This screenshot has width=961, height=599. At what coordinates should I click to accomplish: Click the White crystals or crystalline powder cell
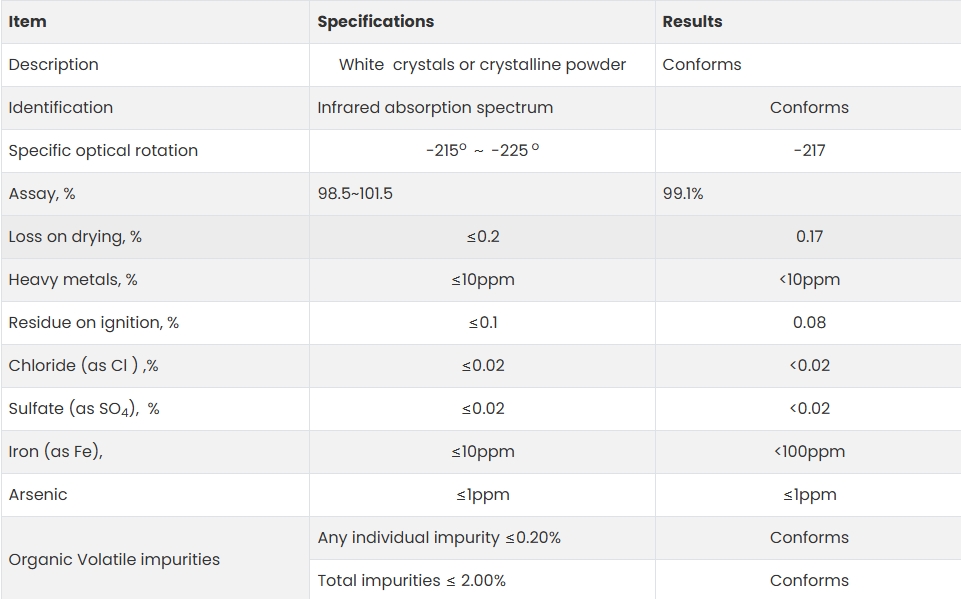click(482, 64)
